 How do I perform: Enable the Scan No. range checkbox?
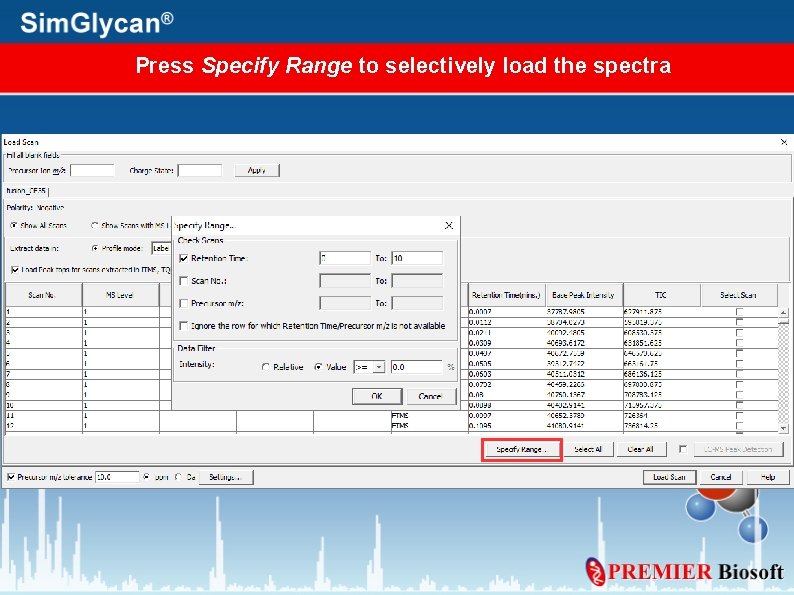184,281
